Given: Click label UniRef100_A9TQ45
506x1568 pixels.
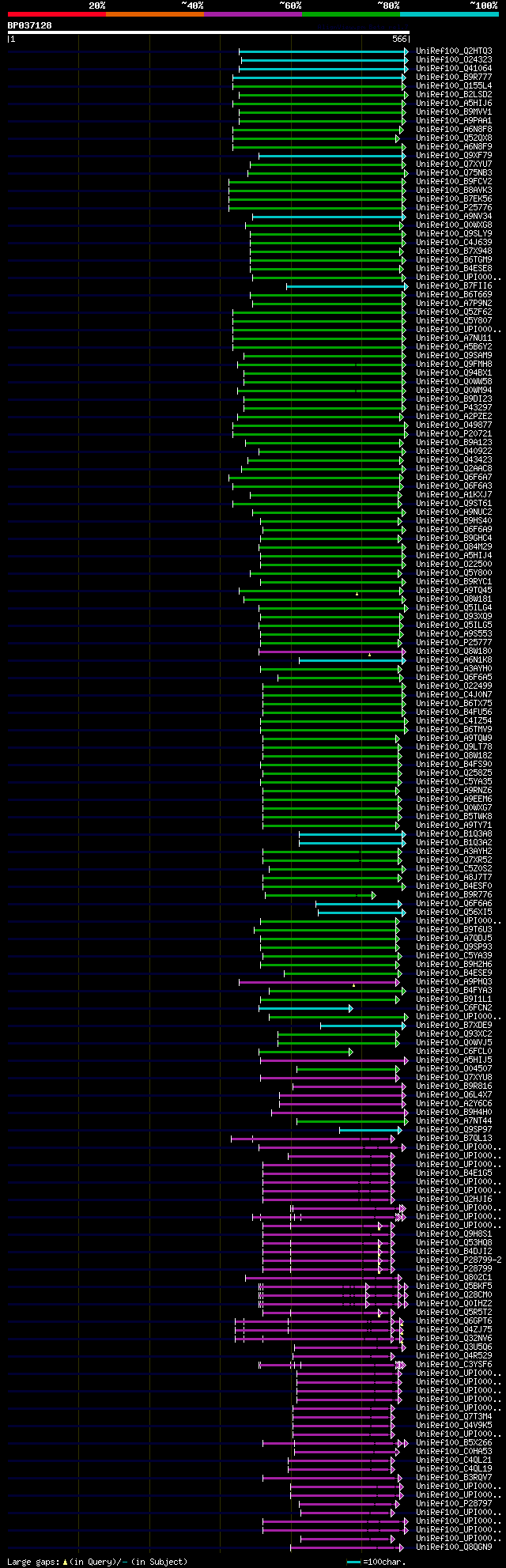Looking at the screenshot, I should 454,591.
